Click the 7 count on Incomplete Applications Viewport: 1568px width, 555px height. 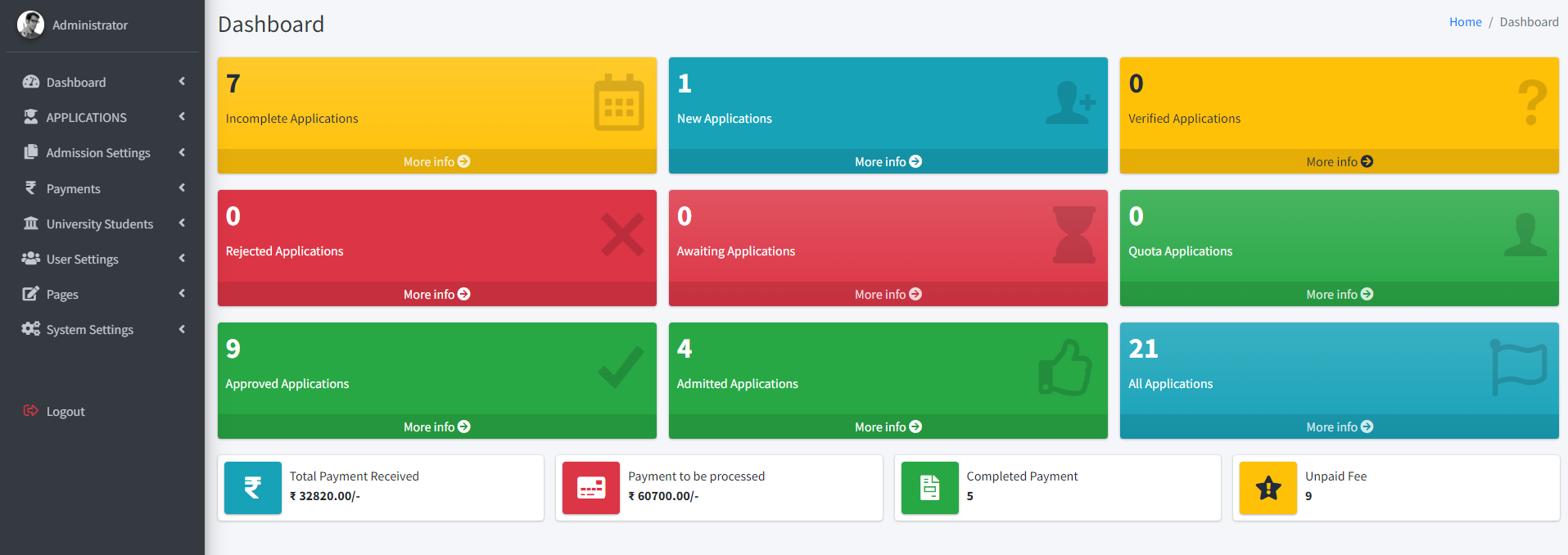(x=233, y=83)
